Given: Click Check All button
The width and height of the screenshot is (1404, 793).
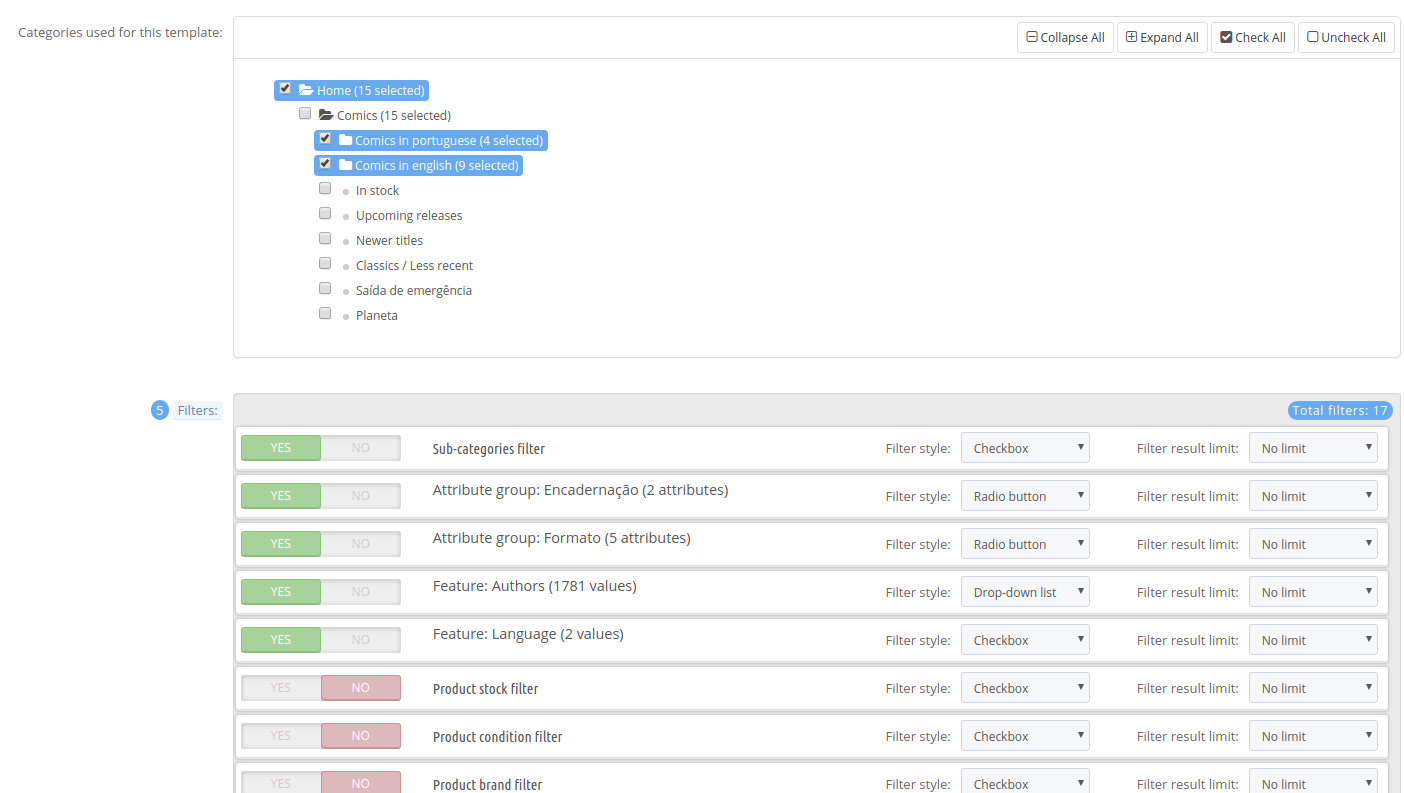Looking at the screenshot, I should click(x=1253, y=37).
